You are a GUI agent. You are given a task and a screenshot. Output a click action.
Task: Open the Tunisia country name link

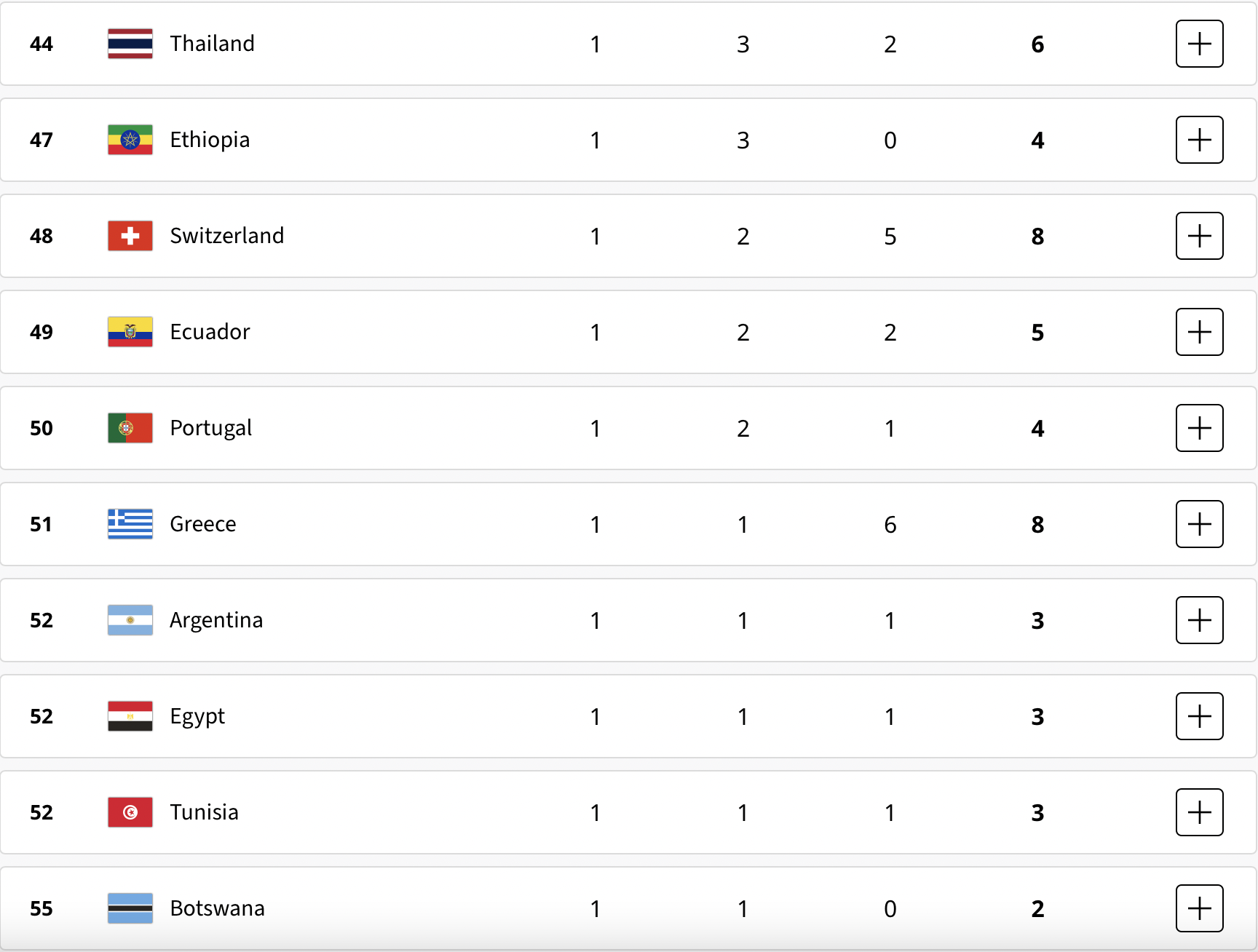tap(204, 812)
